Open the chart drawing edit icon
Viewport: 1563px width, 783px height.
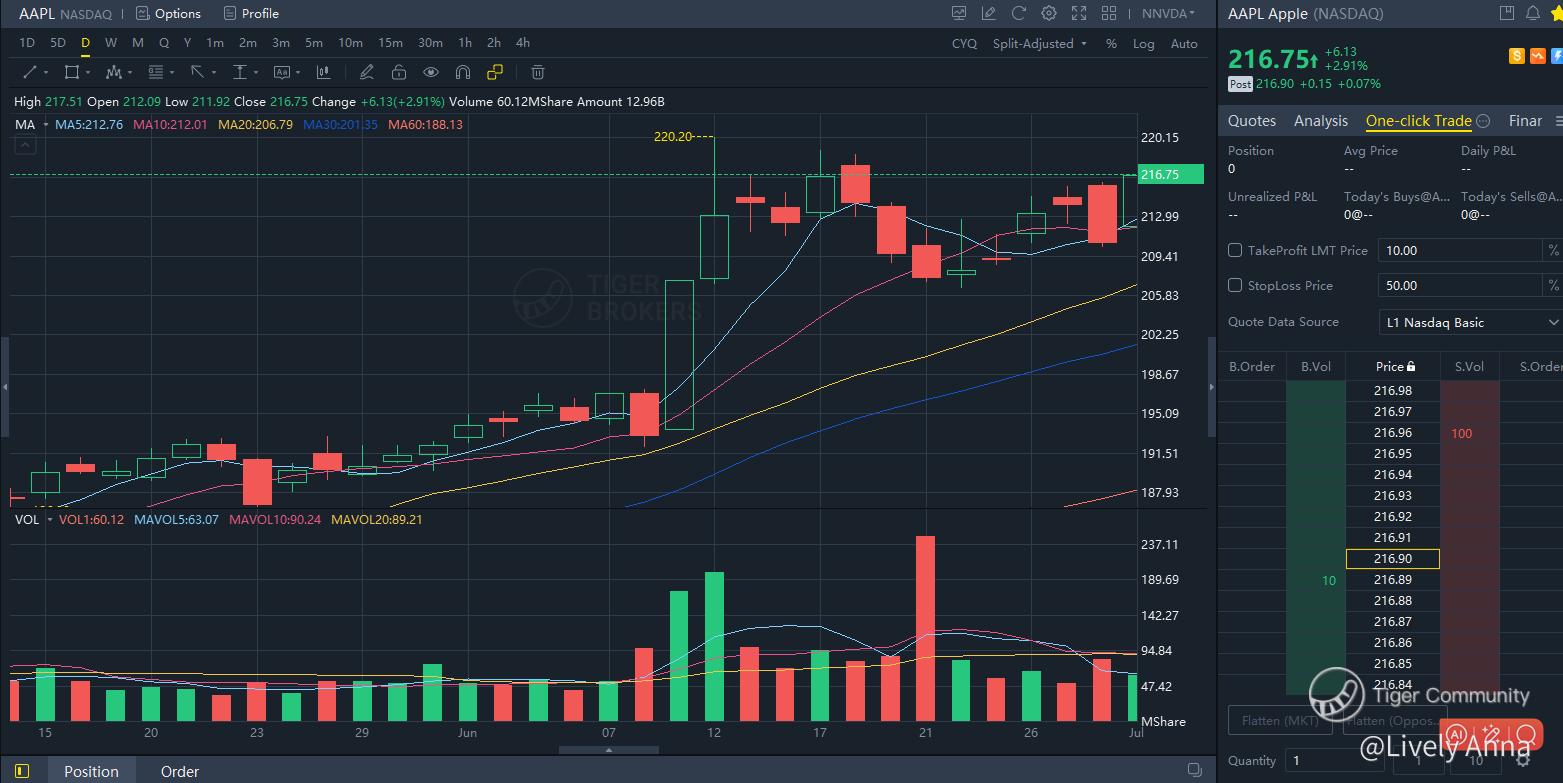click(989, 13)
